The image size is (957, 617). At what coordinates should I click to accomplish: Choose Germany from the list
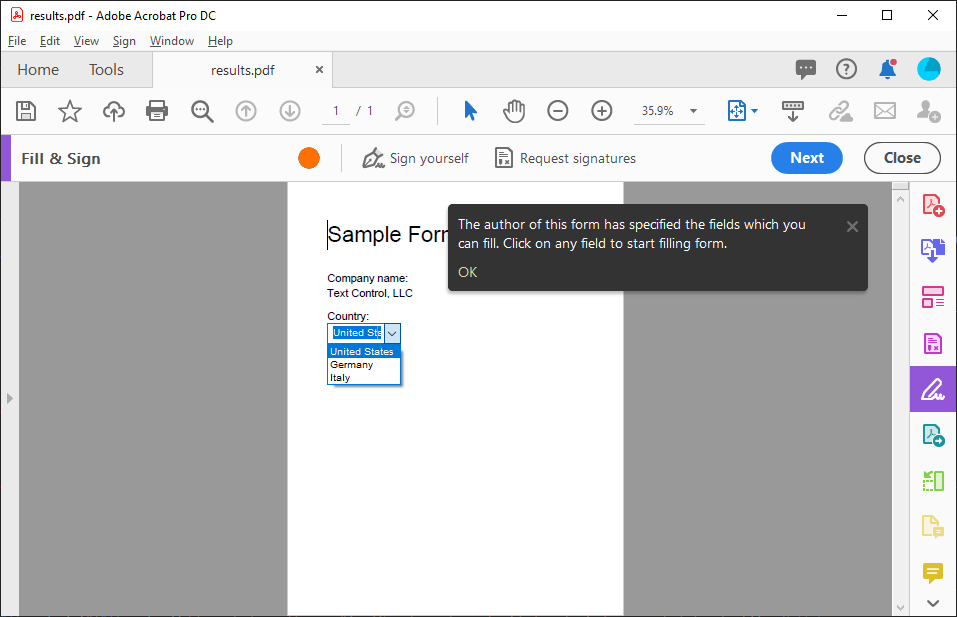(364, 364)
